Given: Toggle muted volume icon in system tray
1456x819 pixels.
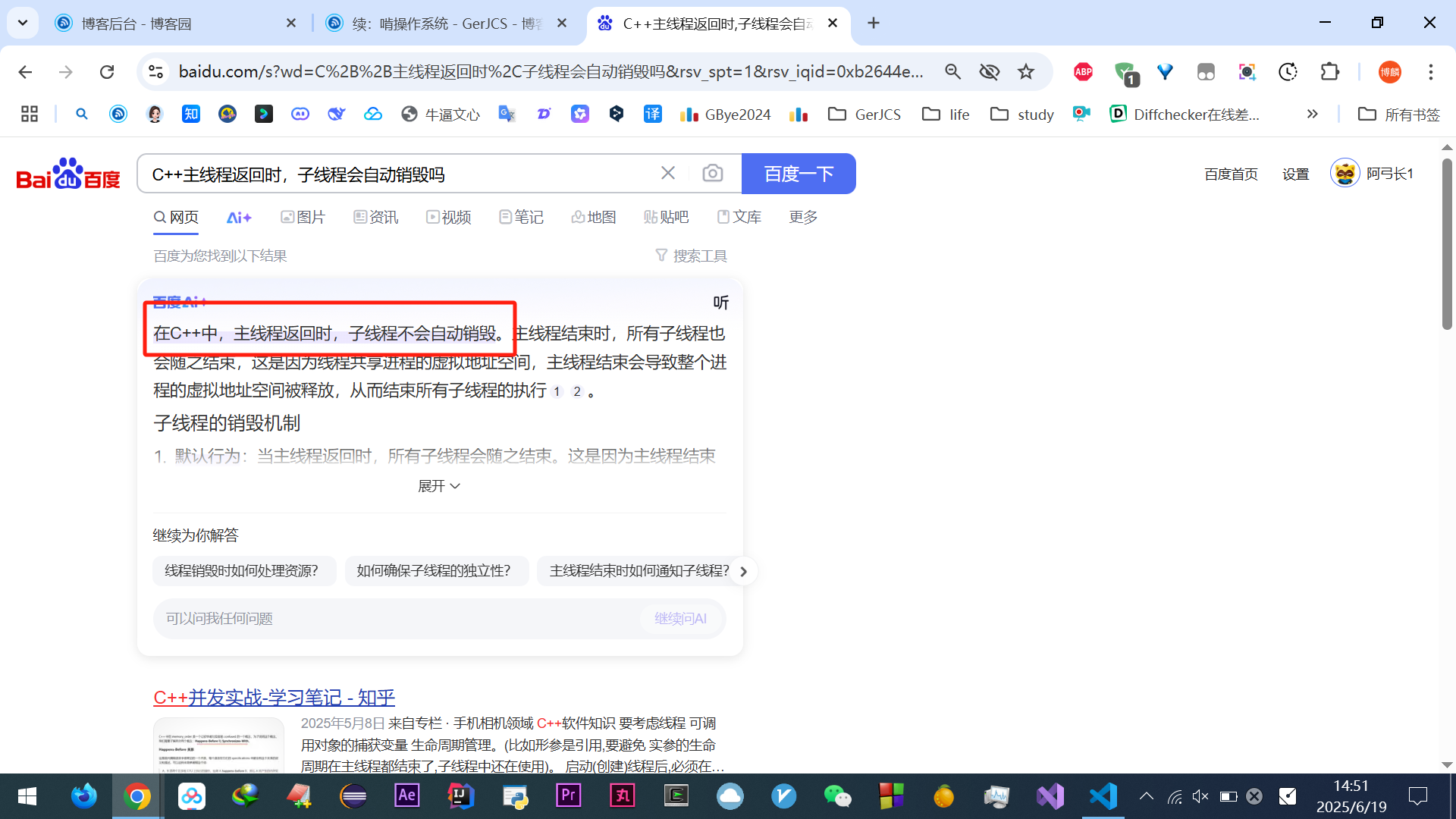Looking at the screenshot, I should [x=1200, y=796].
